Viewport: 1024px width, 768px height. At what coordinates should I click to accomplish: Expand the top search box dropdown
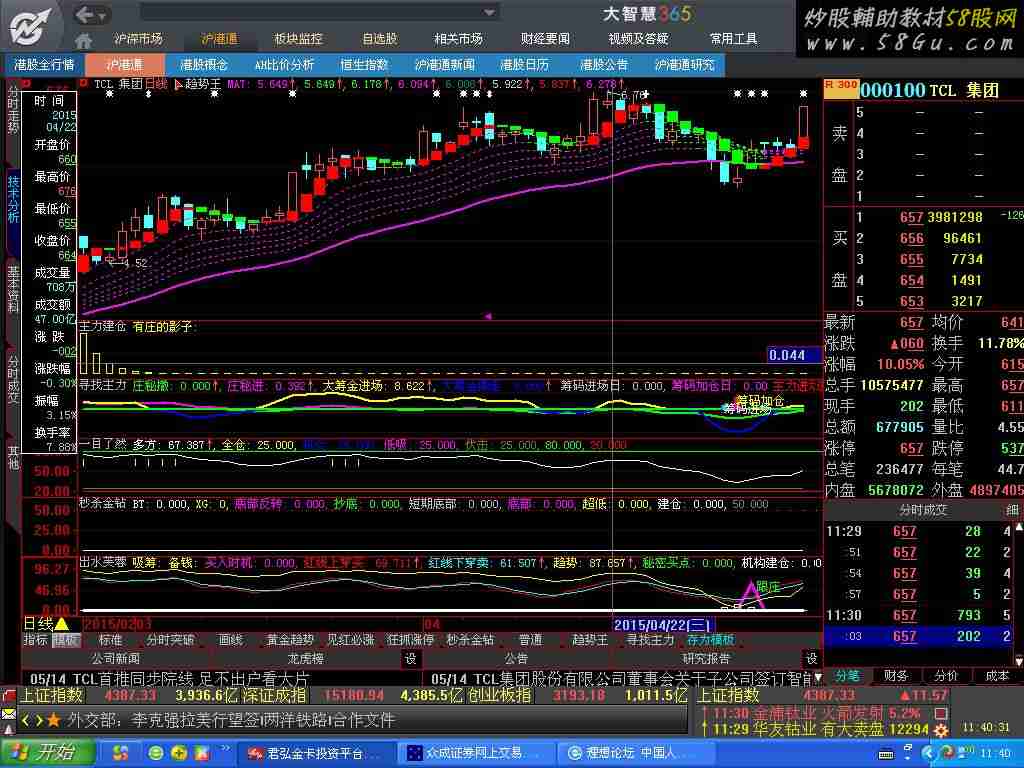tap(490, 12)
